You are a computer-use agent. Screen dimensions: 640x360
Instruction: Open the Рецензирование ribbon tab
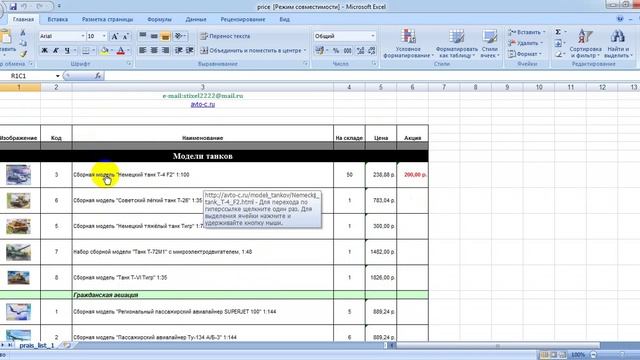point(243,20)
